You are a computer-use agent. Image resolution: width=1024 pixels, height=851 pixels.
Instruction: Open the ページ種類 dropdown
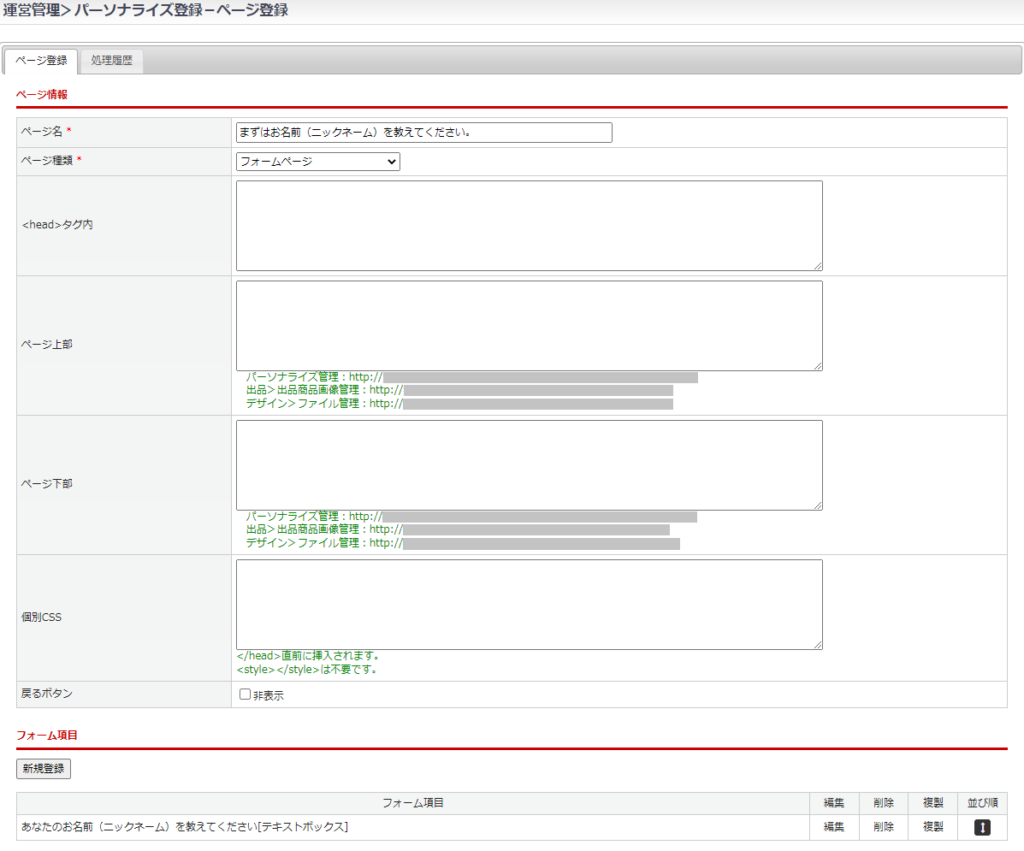[x=318, y=161]
